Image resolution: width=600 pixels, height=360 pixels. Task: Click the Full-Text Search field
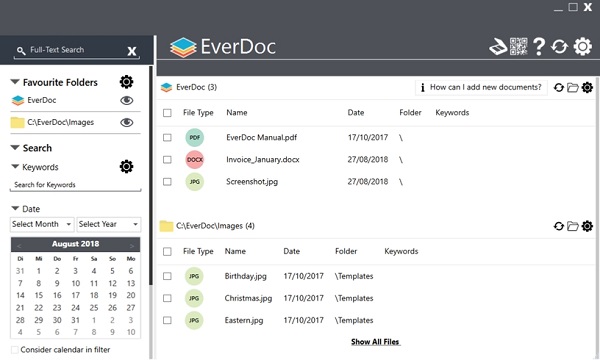coord(72,50)
